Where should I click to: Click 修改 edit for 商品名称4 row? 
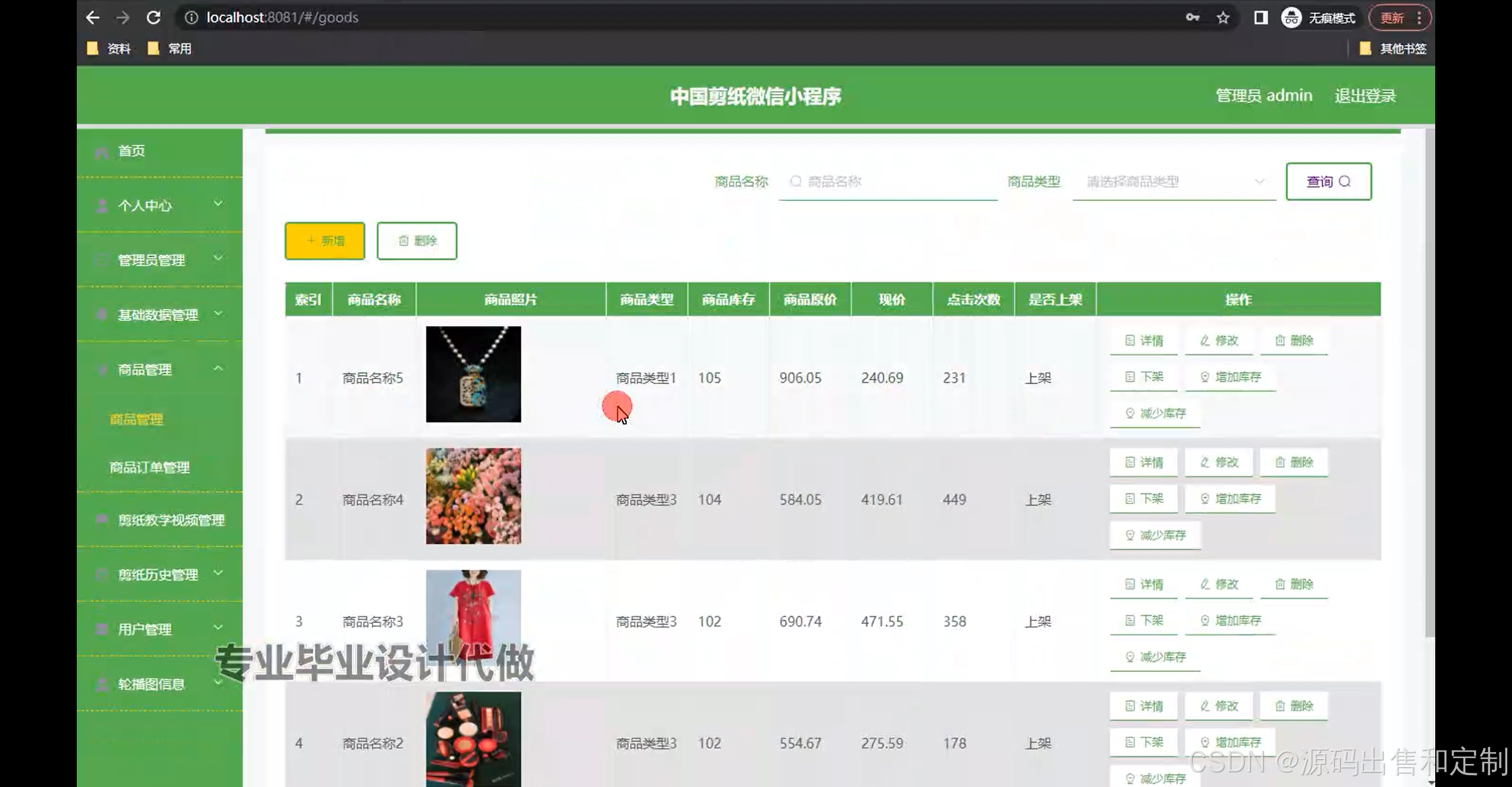tap(1218, 463)
